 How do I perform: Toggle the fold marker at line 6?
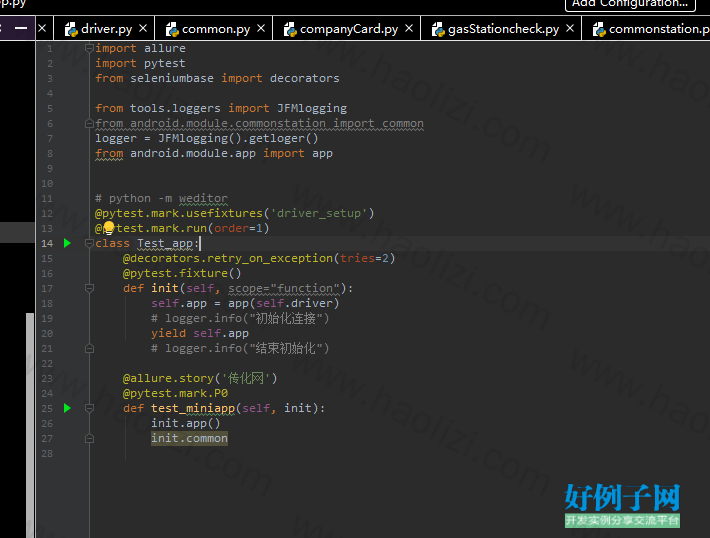(89, 123)
